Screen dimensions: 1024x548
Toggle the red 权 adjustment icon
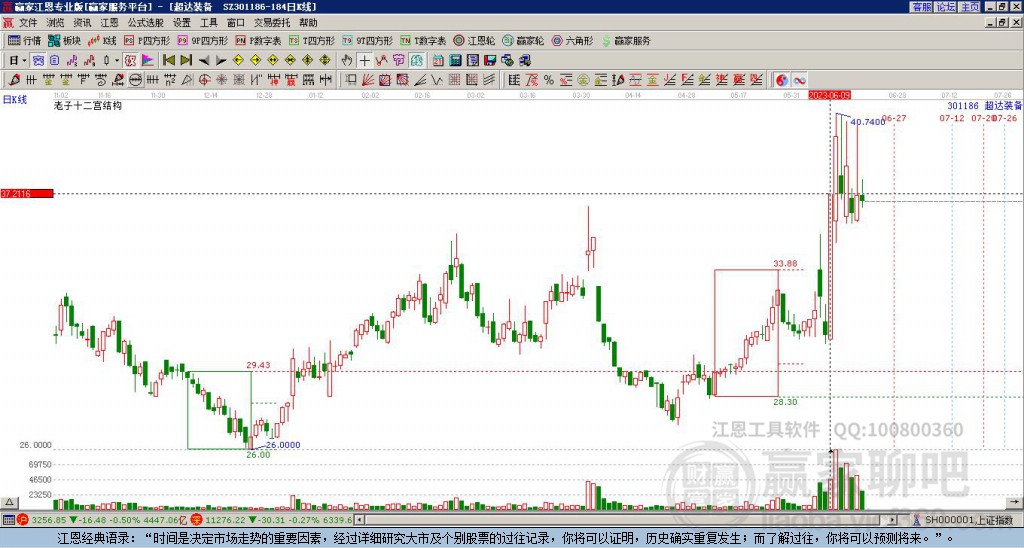[130, 61]
